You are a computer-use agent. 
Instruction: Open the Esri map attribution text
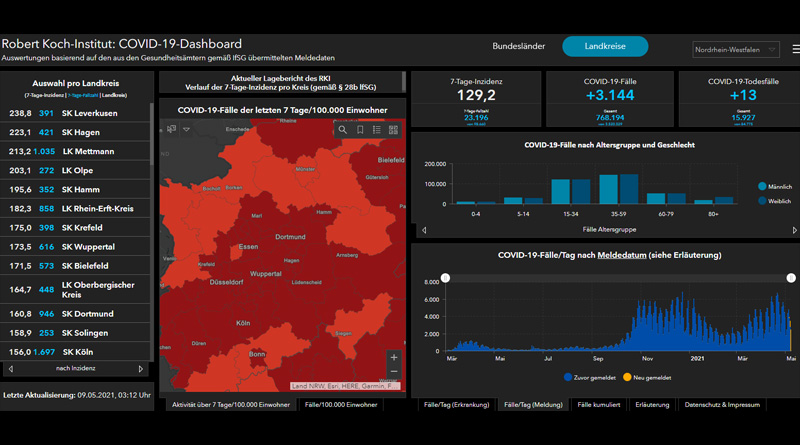tap(345, 386)
